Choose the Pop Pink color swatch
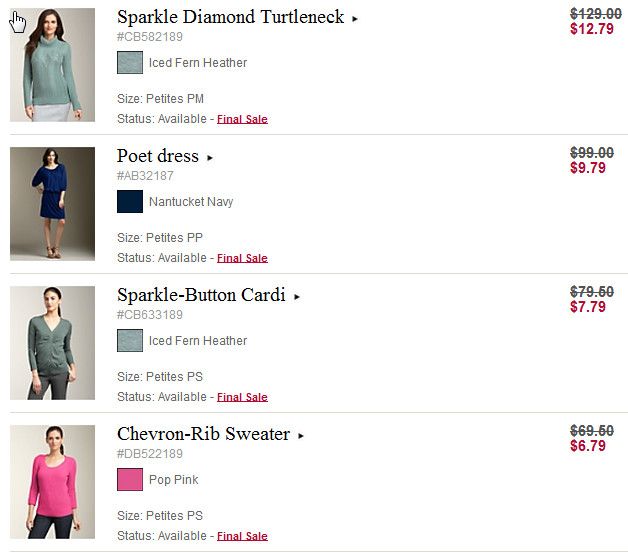This screenshot has height=552, width=628. tap(130, 480)
